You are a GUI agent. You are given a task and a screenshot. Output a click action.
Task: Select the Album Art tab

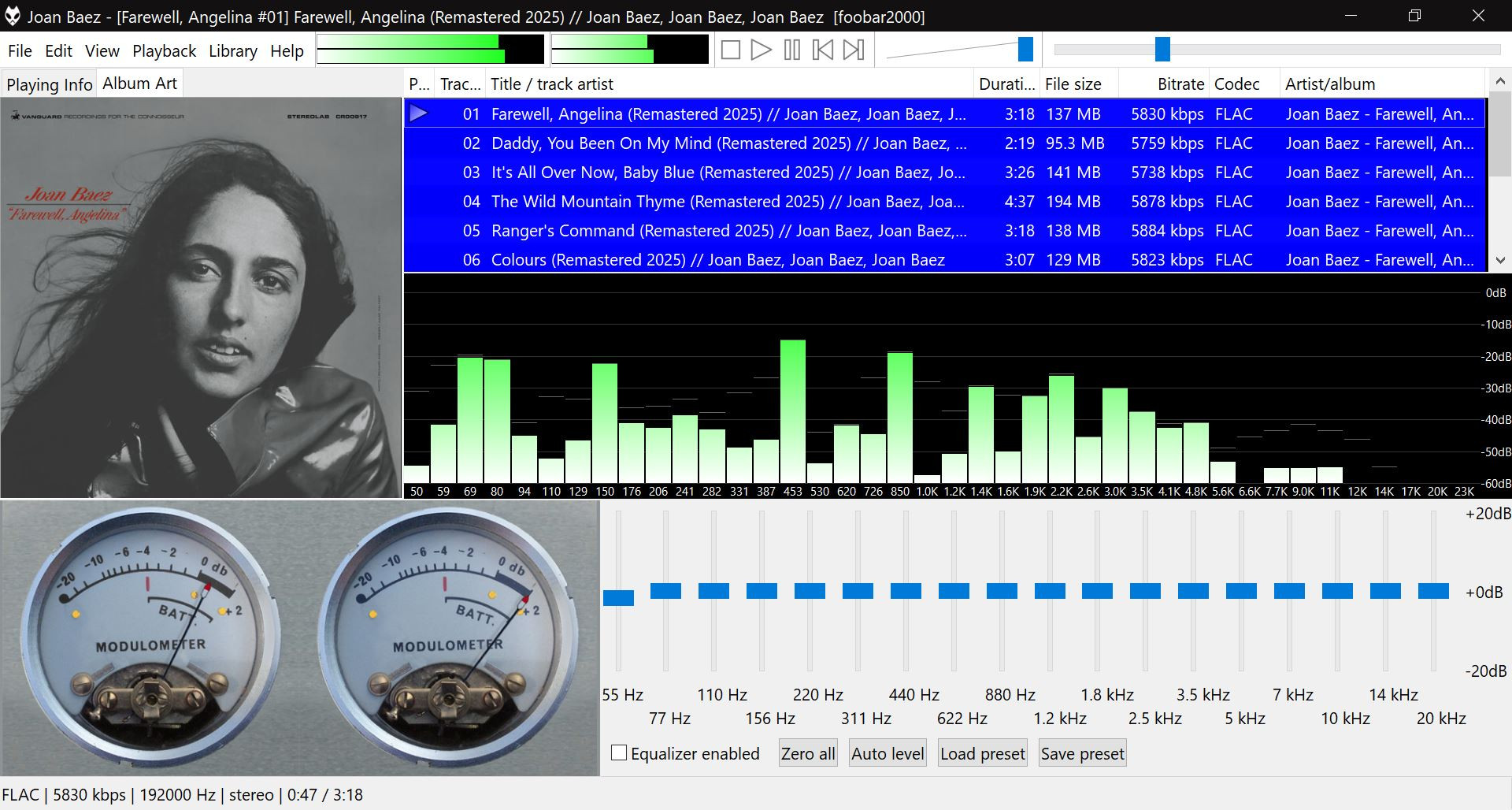[x=139, y=83]
